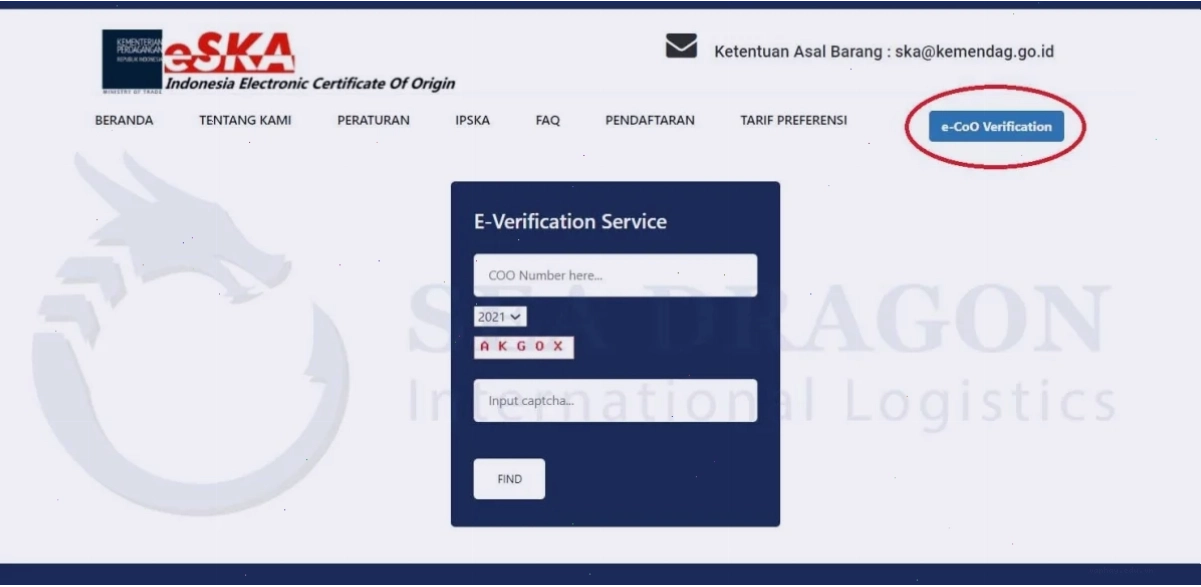Click the FIND button
Viewport: 1201px width, 587px height.
509,479
